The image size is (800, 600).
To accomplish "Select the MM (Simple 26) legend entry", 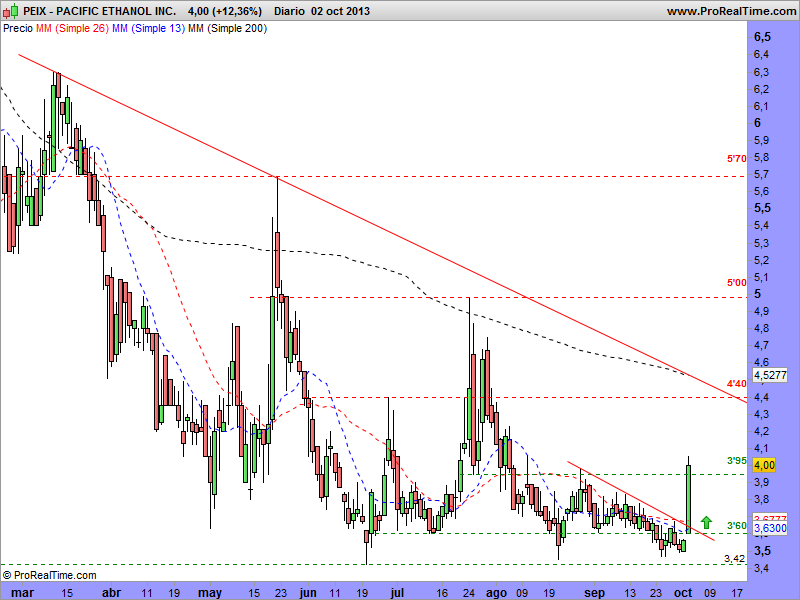I will 72,28.
